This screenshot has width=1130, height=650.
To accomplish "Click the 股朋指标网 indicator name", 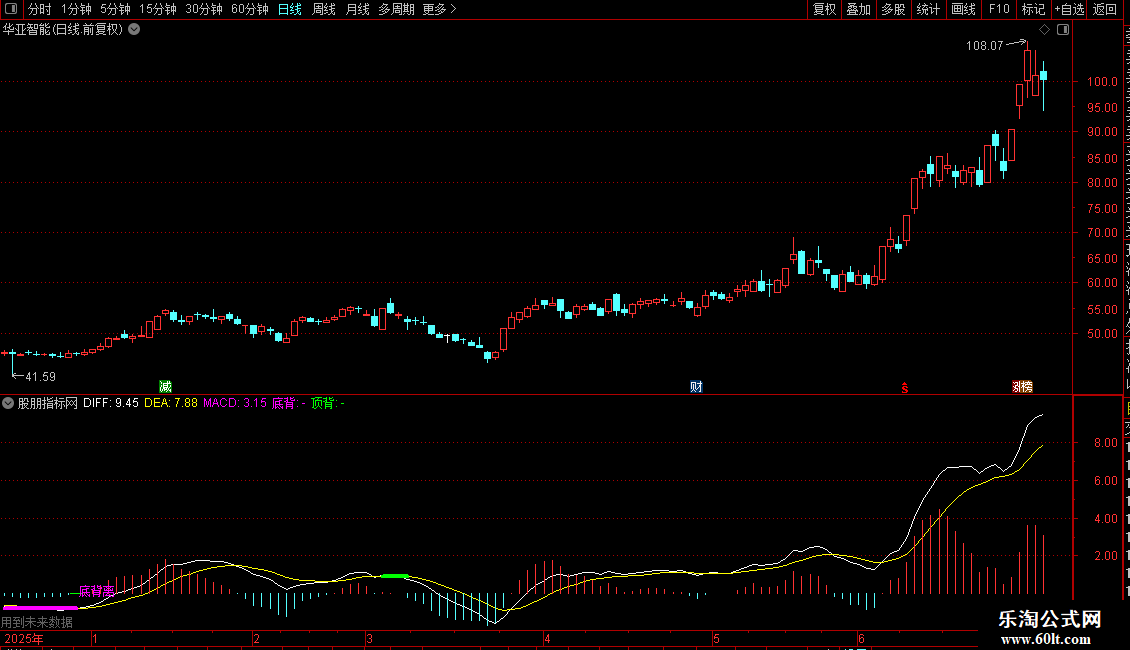I will pos(48,404).
